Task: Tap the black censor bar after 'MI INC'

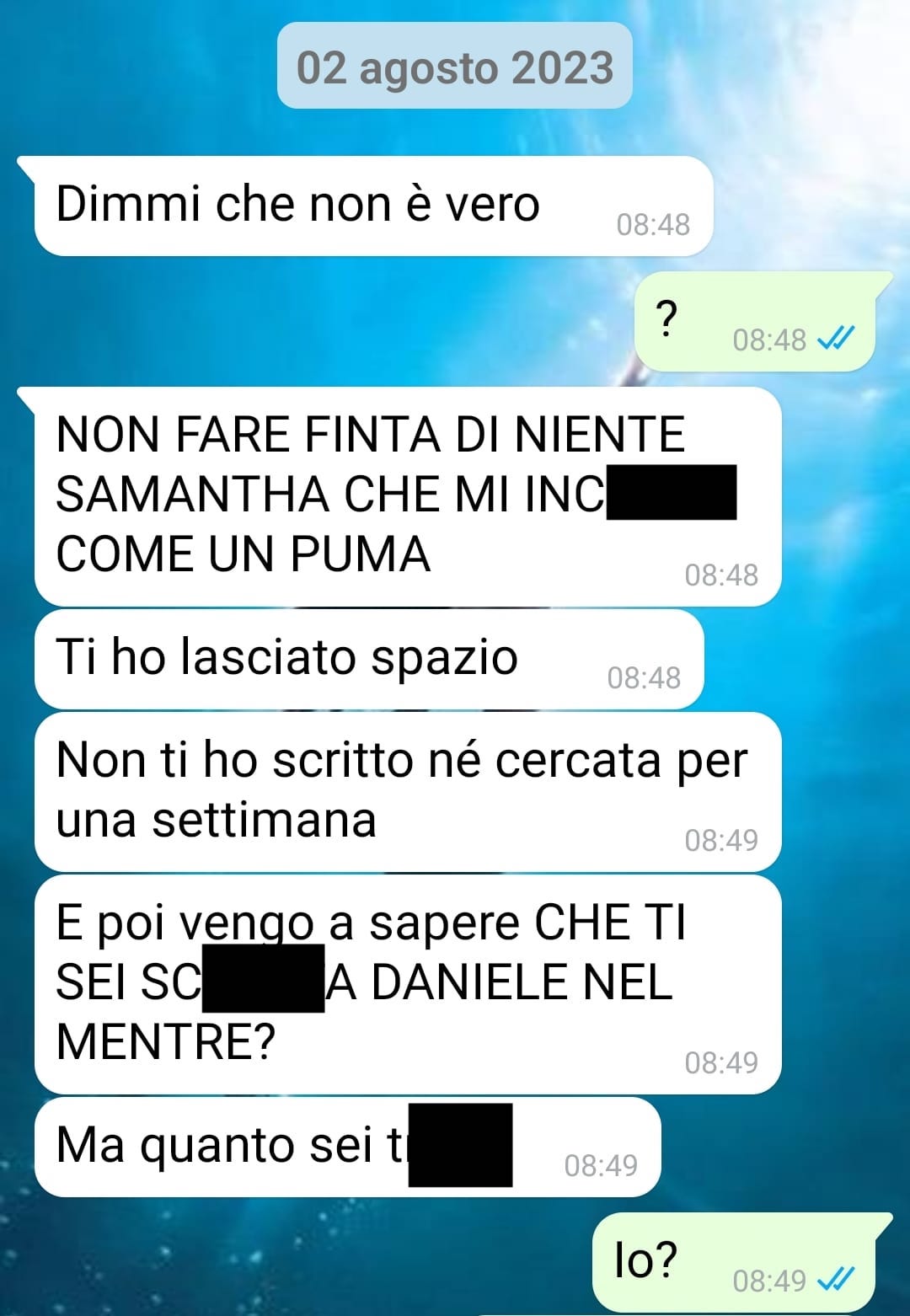Action: tap(672, 492)
